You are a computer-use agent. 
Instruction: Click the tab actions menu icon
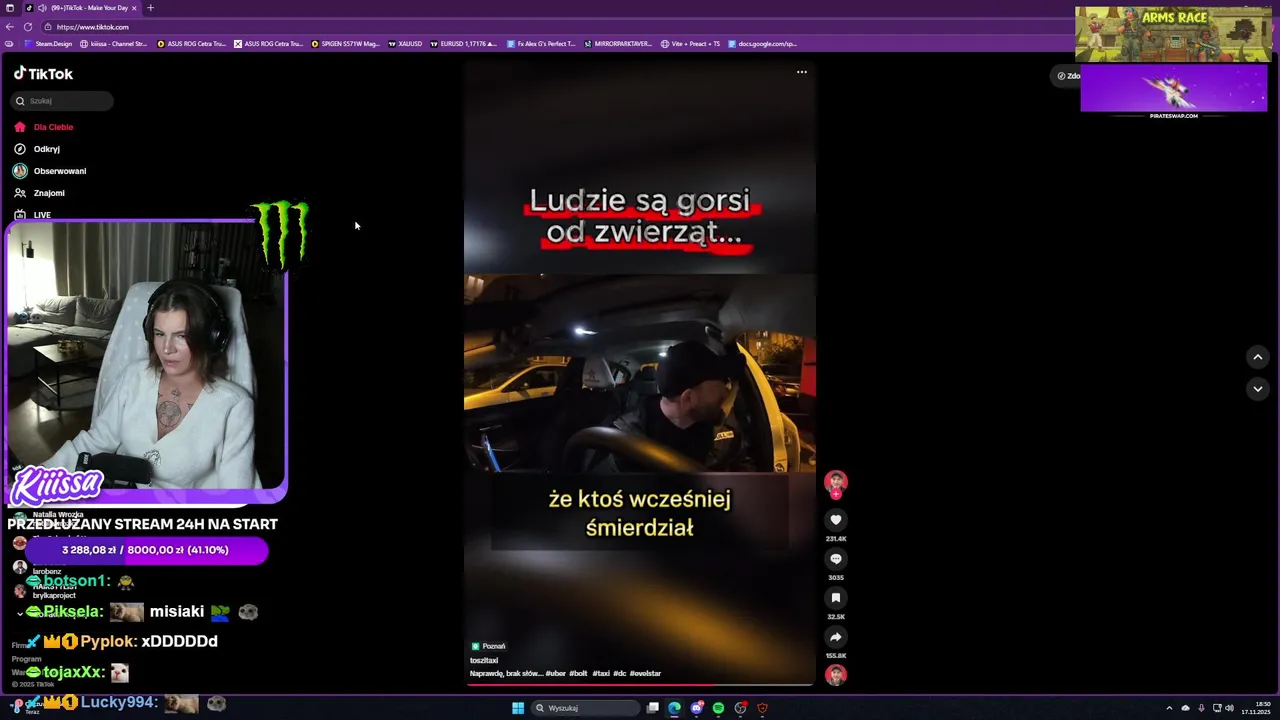click(10, 8)
